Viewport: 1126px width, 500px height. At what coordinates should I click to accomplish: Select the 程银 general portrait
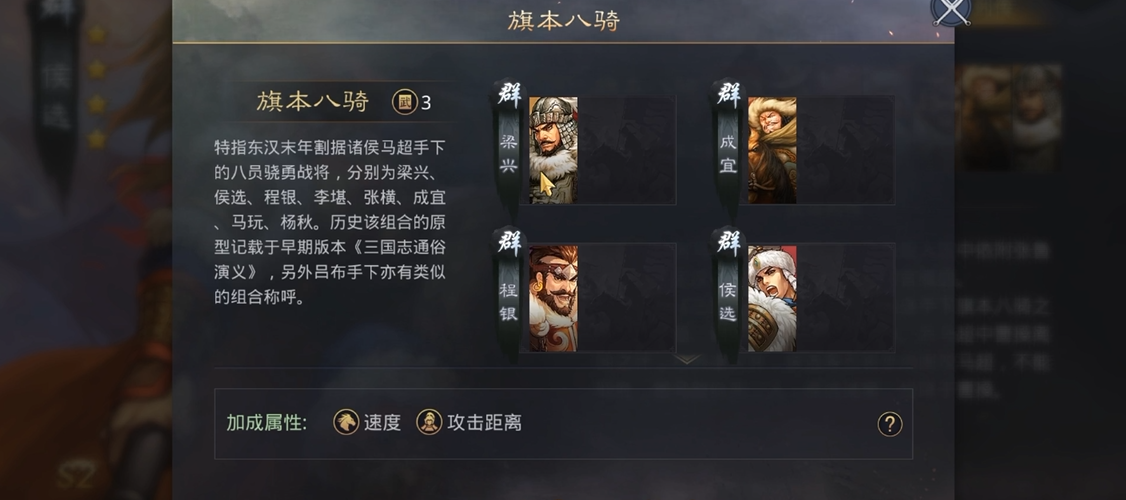point(553,298)
